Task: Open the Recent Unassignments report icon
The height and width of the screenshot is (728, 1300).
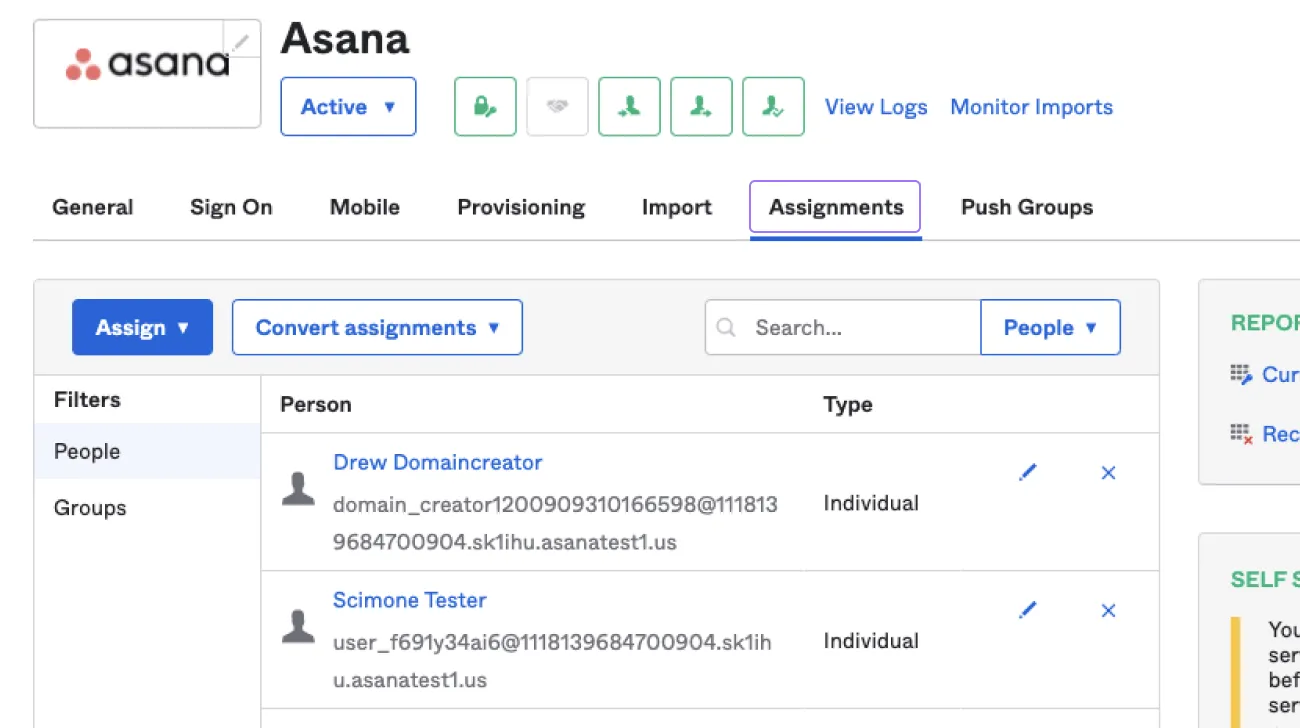Action: [x=1241, y=434]
